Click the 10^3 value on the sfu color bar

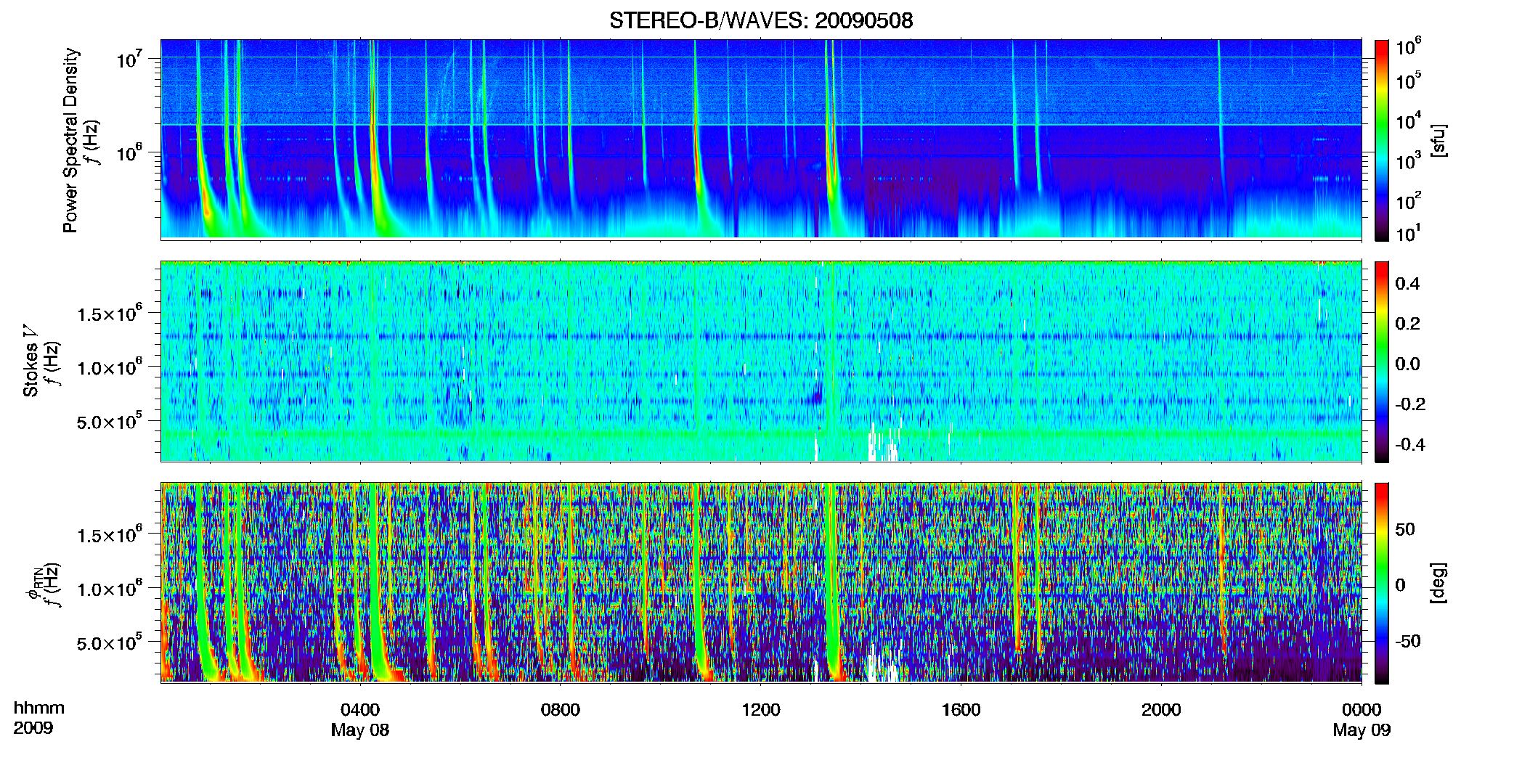pos(1409,160)
